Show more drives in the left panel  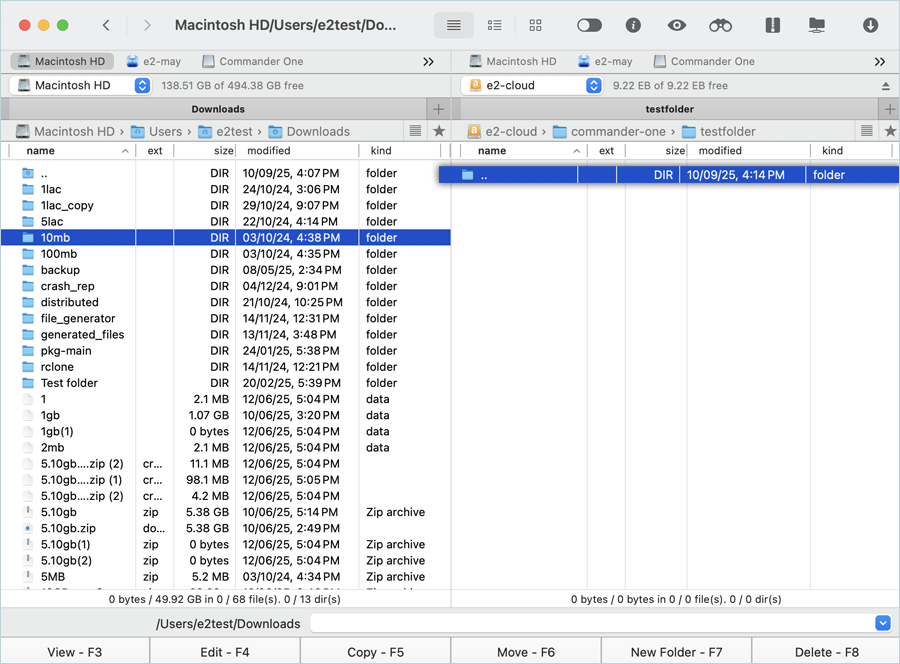(428, 61)
